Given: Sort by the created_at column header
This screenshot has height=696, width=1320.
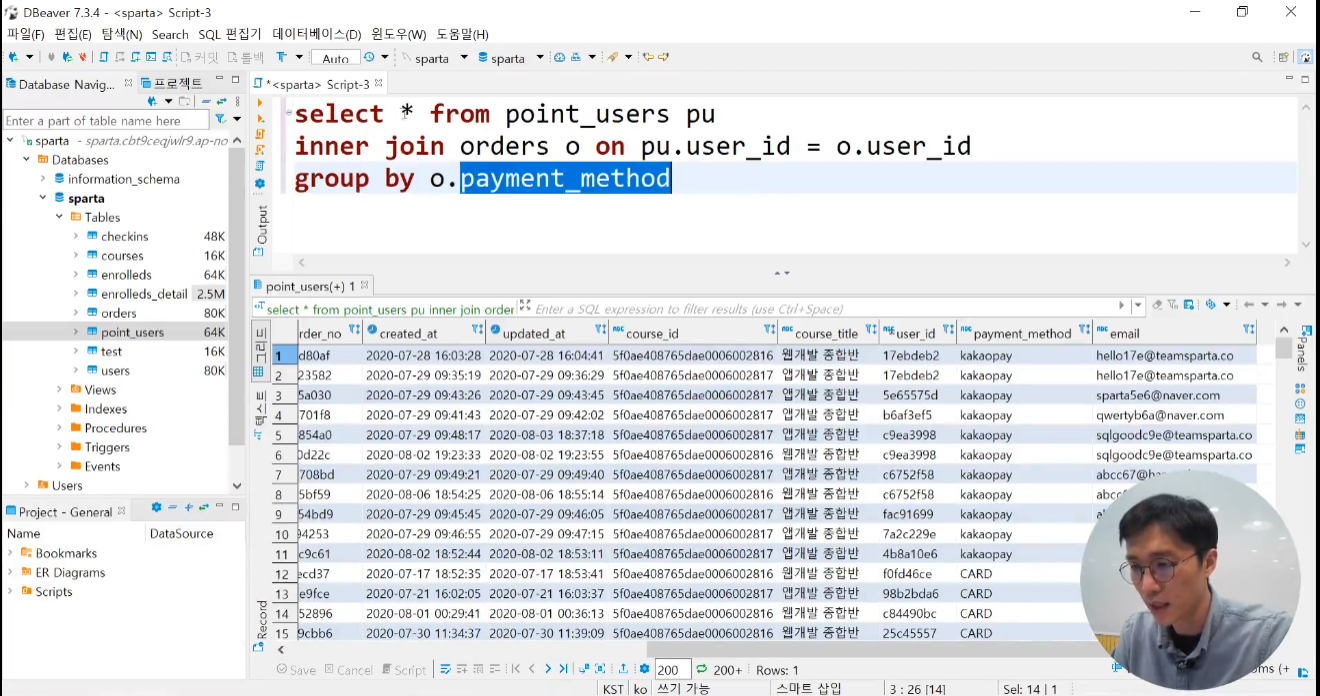Looking at the screenshot, I should 408,333.
